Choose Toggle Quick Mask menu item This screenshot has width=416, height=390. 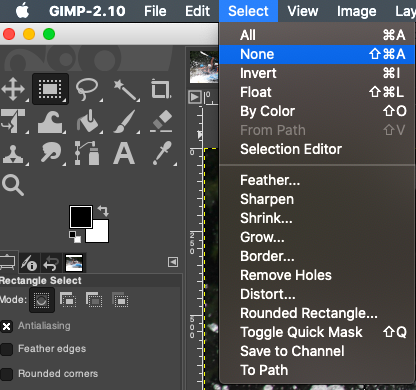[317, 332]
